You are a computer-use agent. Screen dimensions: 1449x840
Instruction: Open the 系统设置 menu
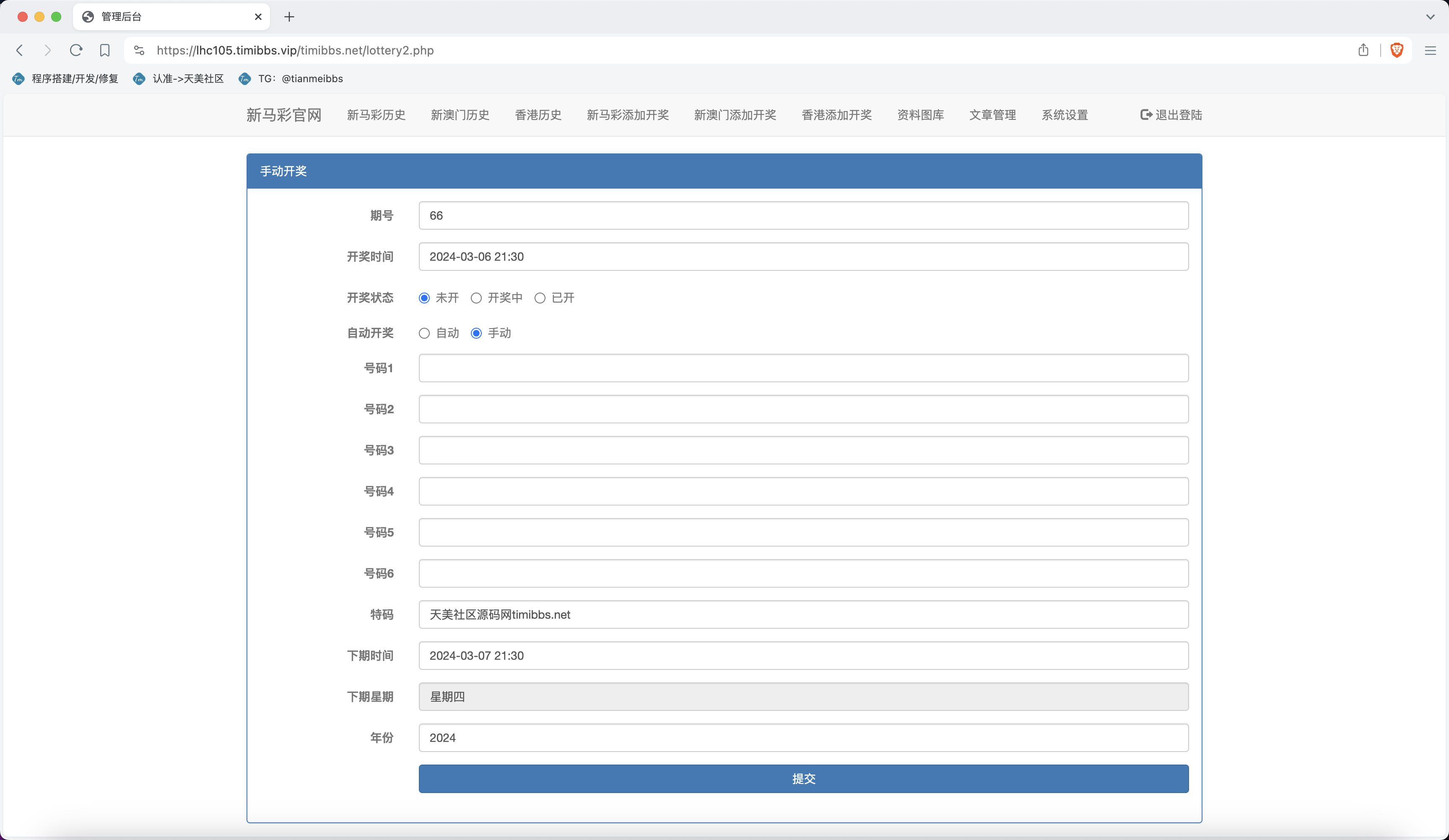pos(1065,115)
